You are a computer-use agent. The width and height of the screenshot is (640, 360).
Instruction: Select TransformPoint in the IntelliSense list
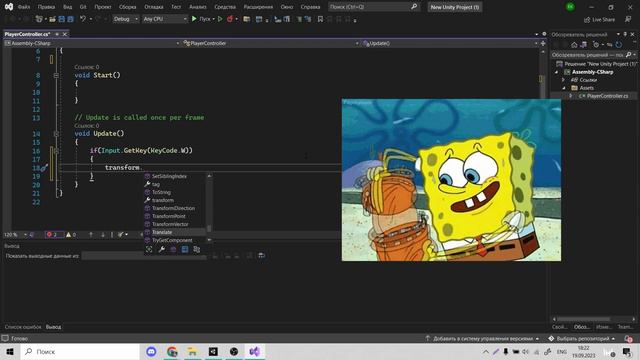point(175,216)
